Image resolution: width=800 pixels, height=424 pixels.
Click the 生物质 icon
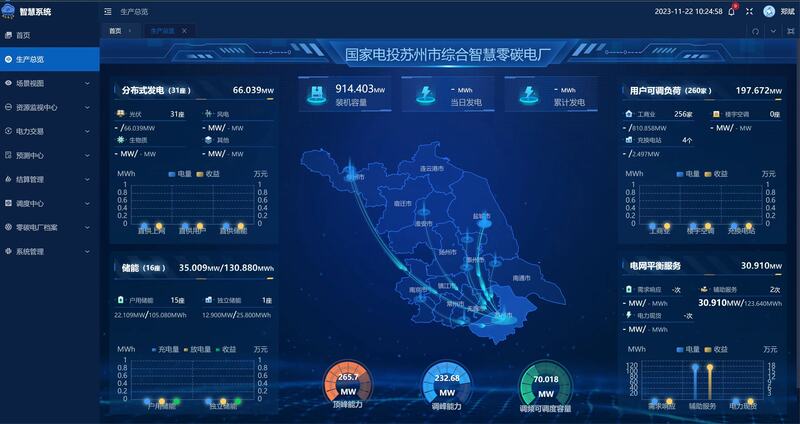[120, 139]
